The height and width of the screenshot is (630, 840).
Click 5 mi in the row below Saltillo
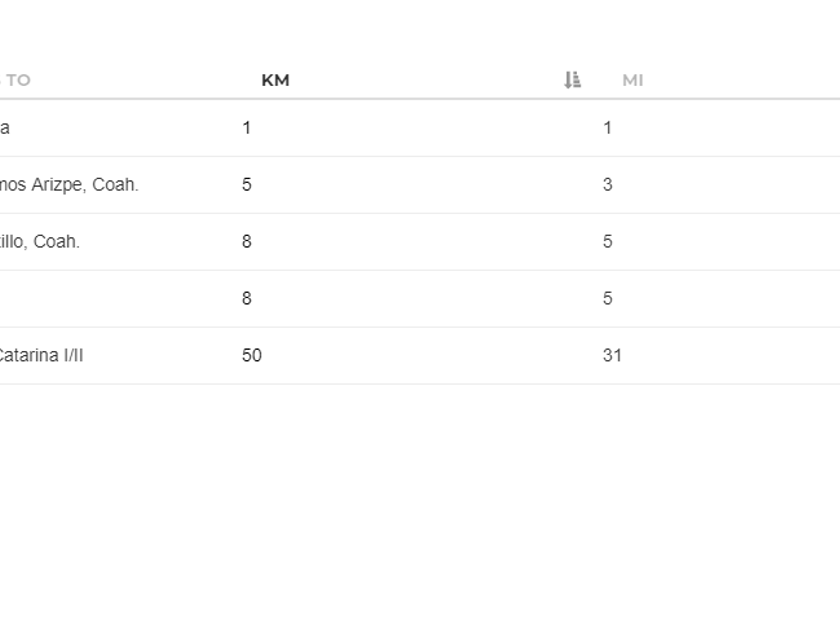point(607,299)
